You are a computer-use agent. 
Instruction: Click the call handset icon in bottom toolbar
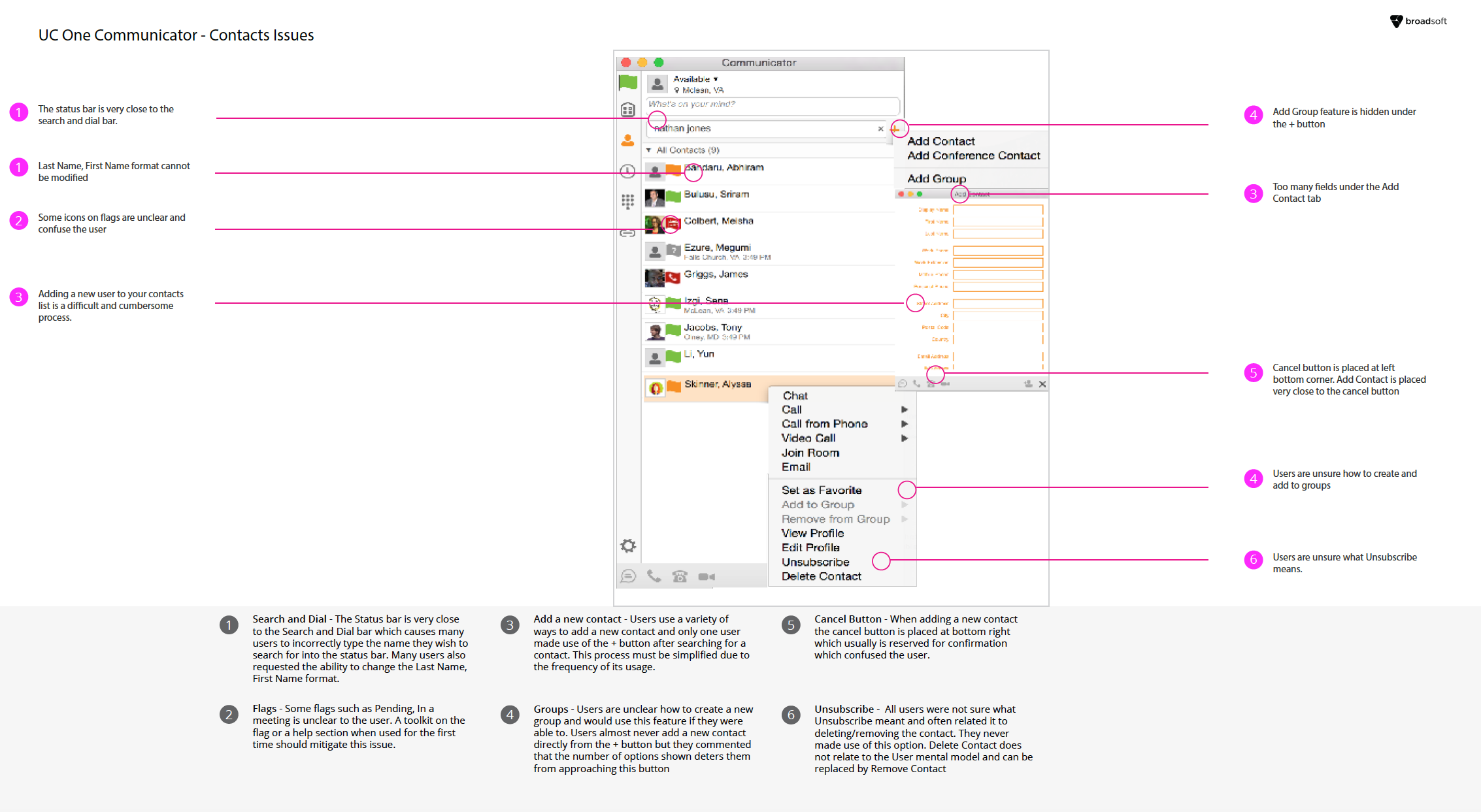654,576
